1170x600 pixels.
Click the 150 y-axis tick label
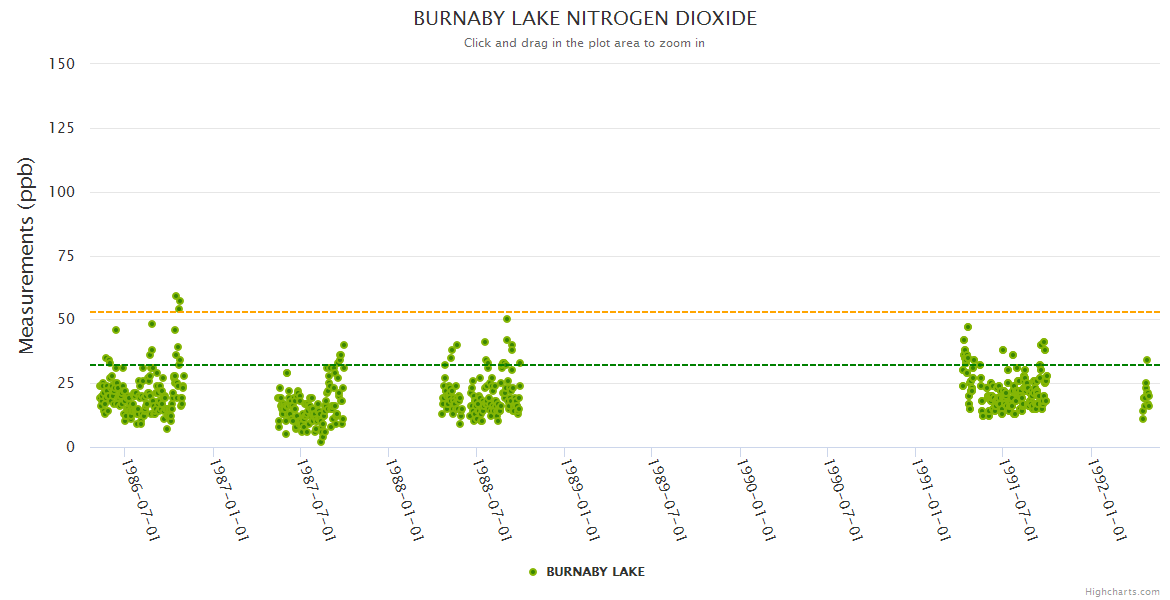tap(61, 64)
